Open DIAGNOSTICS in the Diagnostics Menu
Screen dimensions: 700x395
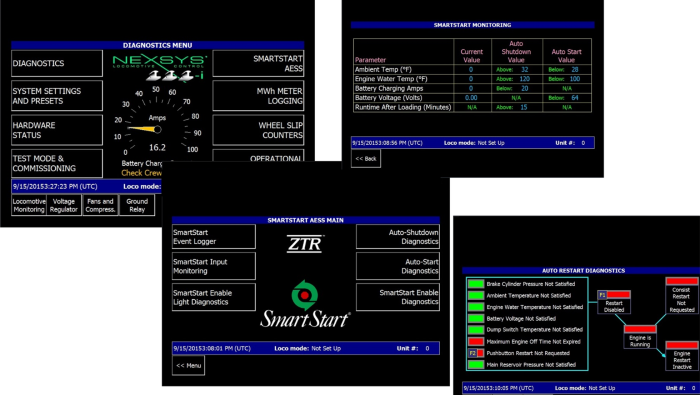point(57,63)
